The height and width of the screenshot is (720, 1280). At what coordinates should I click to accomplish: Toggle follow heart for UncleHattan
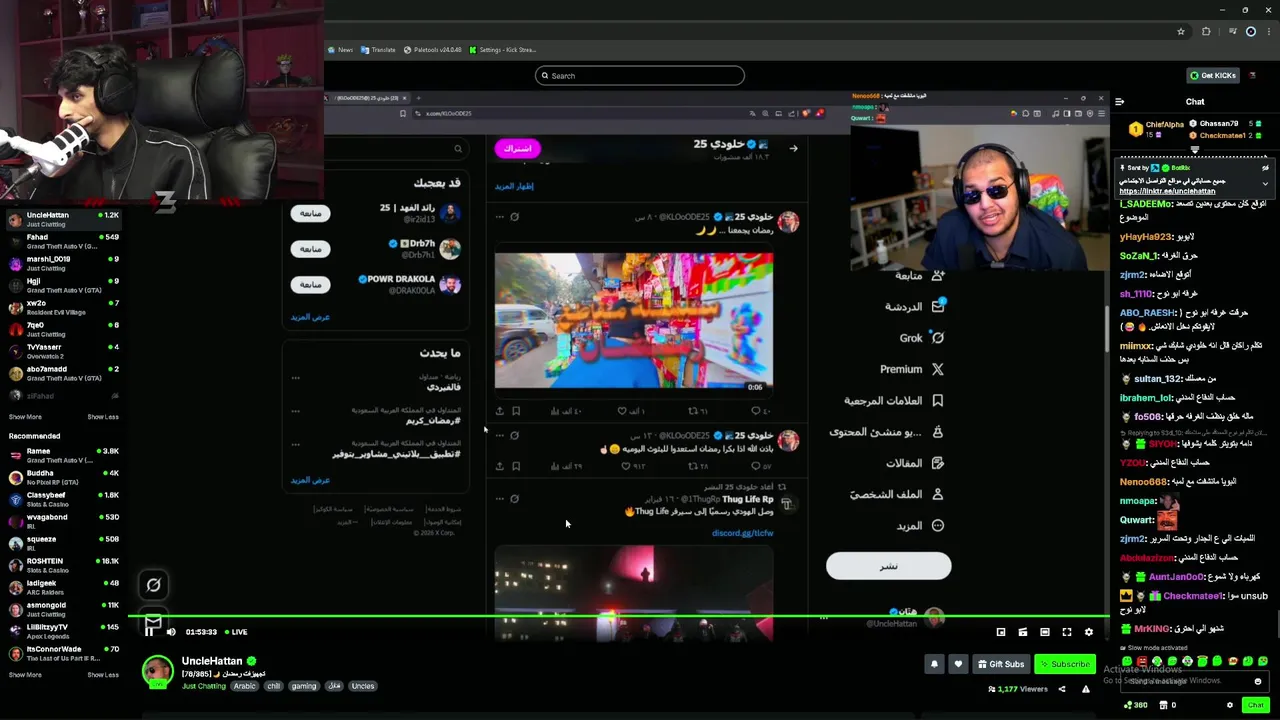pyautogui.click(x=958, y=664)
